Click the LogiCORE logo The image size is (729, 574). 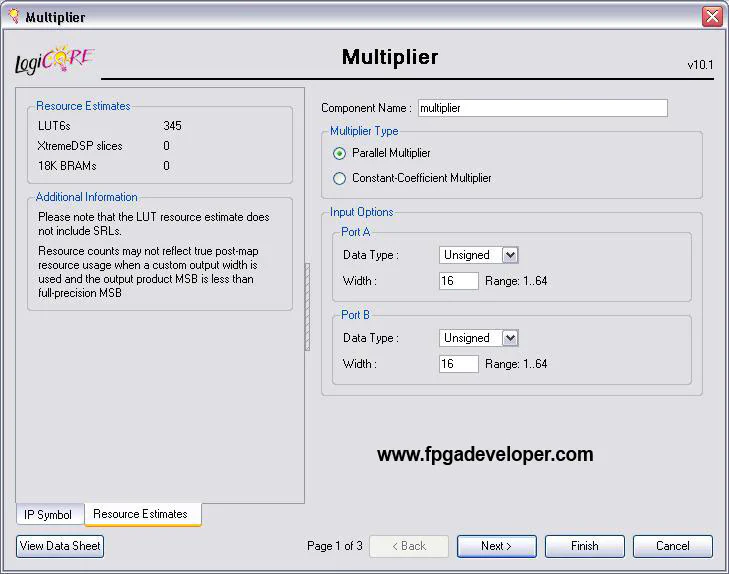tap(54, 60)
